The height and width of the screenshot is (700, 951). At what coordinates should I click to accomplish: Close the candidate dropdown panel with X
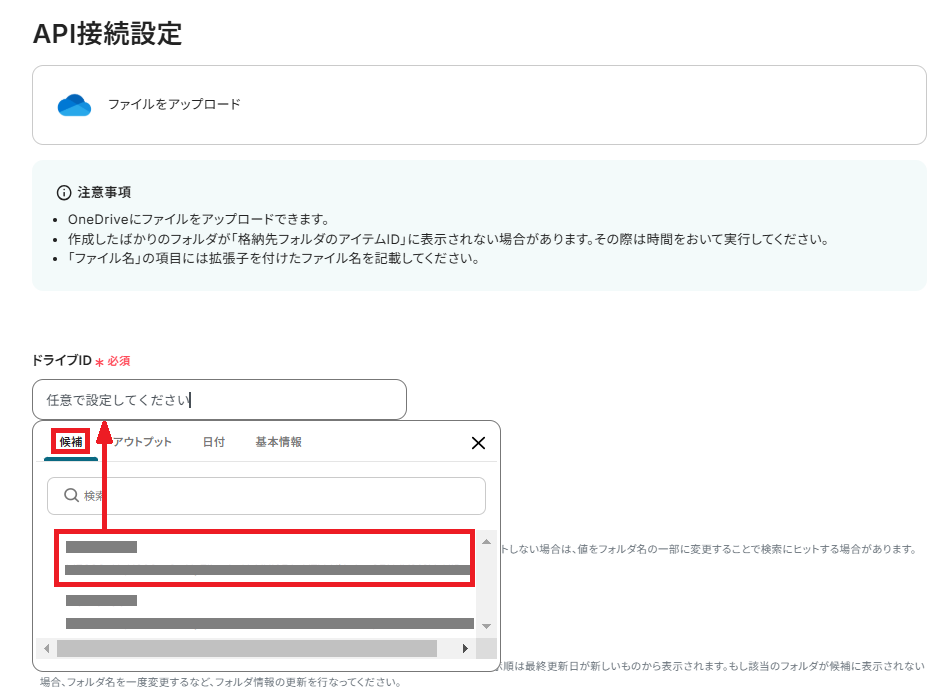[x=478, y=443]
